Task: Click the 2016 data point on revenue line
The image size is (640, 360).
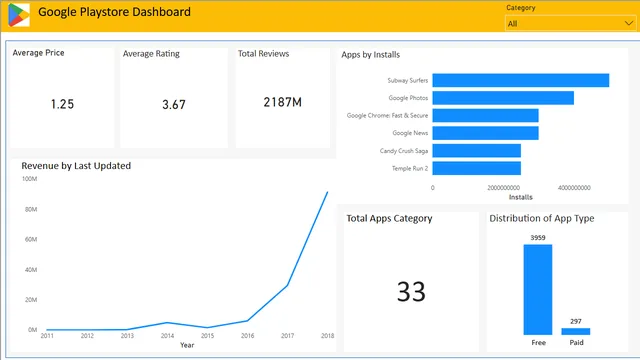Action: coord(247,321)
